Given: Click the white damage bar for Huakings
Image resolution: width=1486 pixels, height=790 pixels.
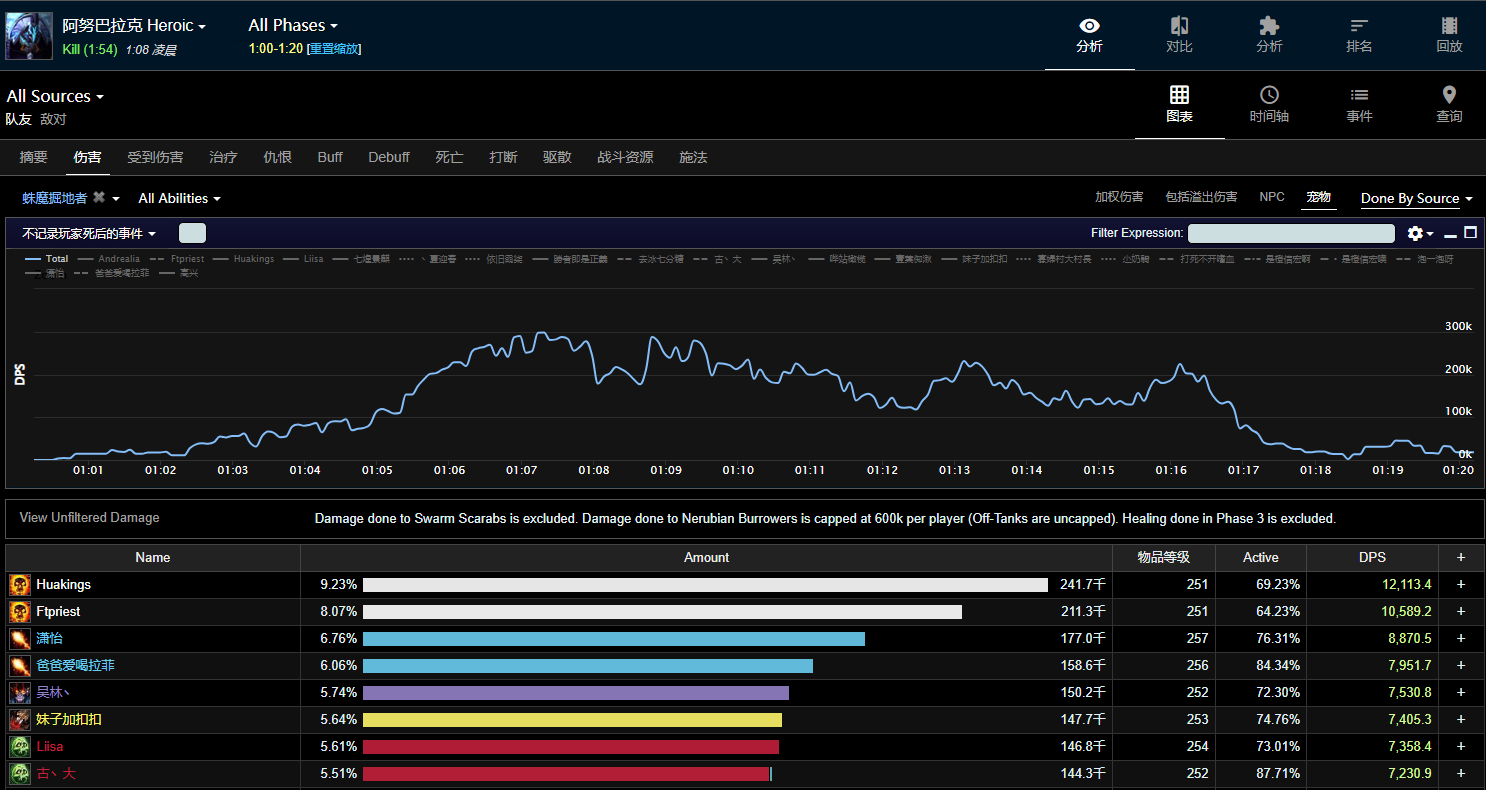Looking at the screenshot, I should coord(705,585).
